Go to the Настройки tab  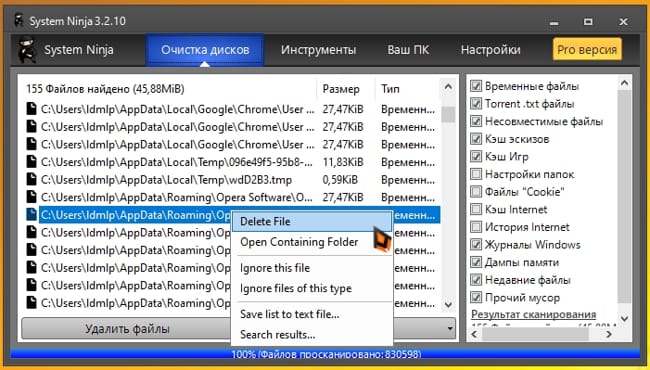coord(490,50)
